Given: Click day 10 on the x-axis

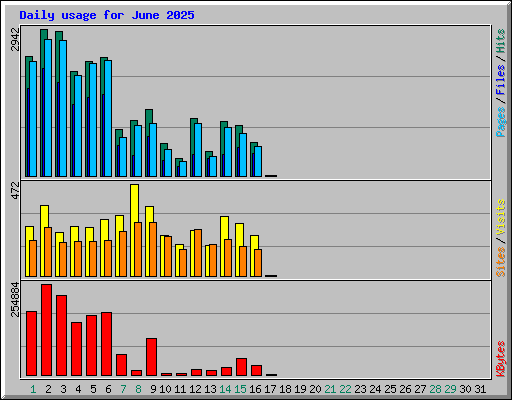Looking at the screenshot, I should click(x=165, y=389).
